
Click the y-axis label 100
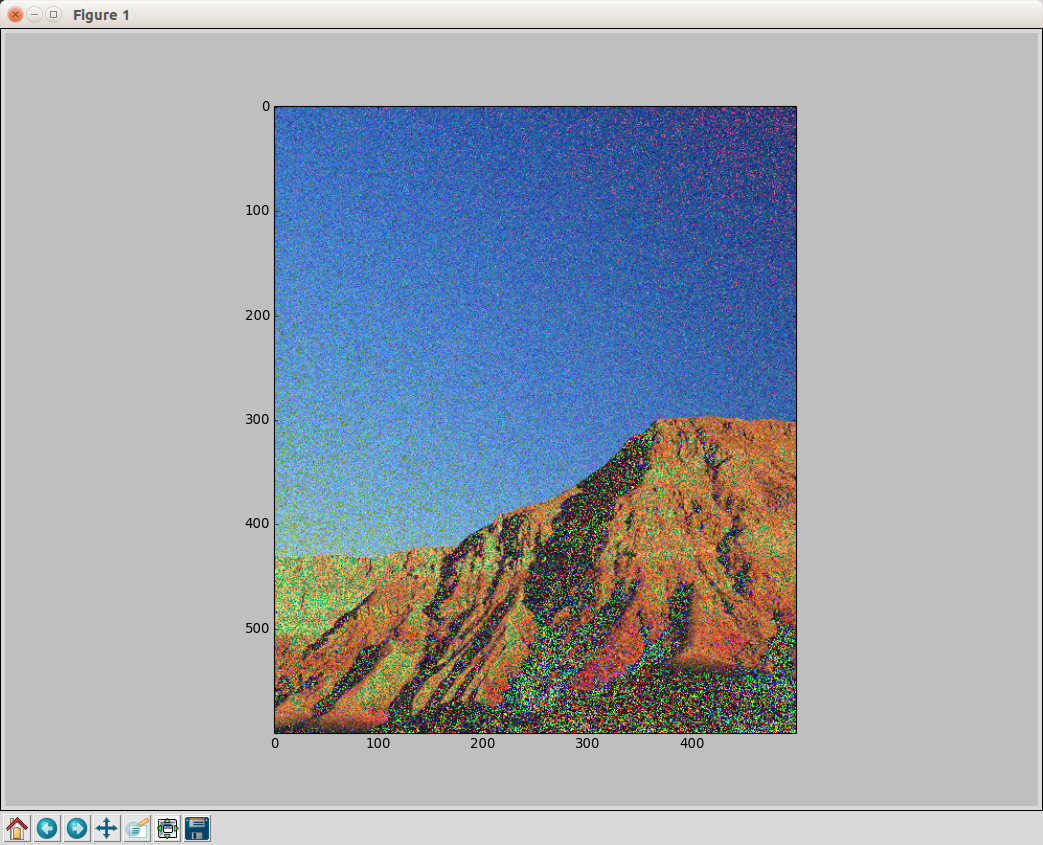coord(257,211)
